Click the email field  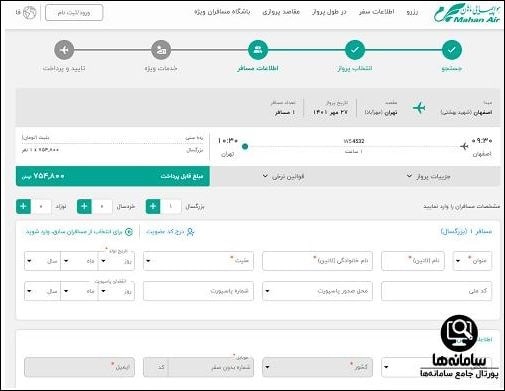[x=79, y=367]
